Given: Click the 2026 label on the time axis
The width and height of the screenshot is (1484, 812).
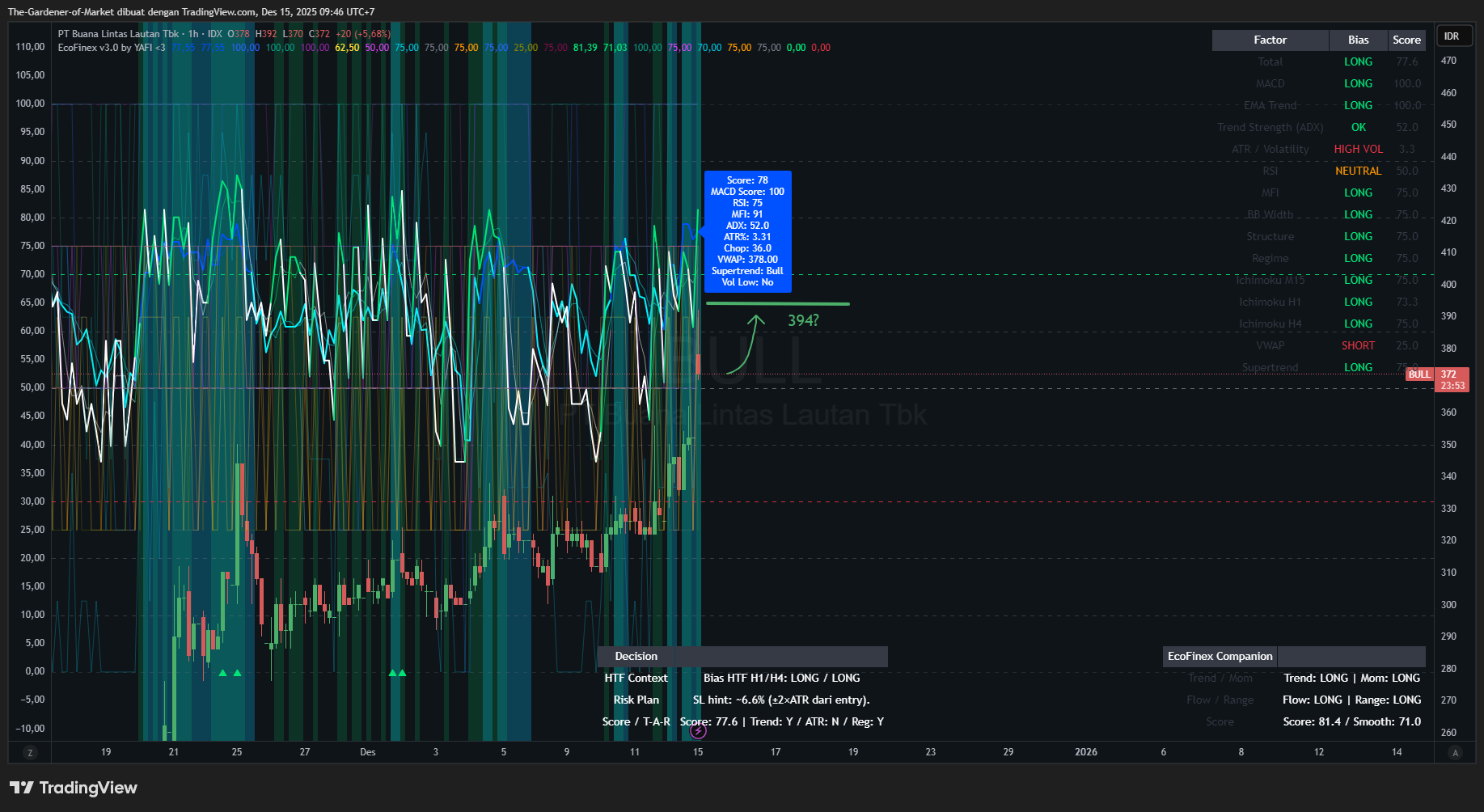Looking at the screenshot, I should pyautogui.click(x=1085, y=752).
